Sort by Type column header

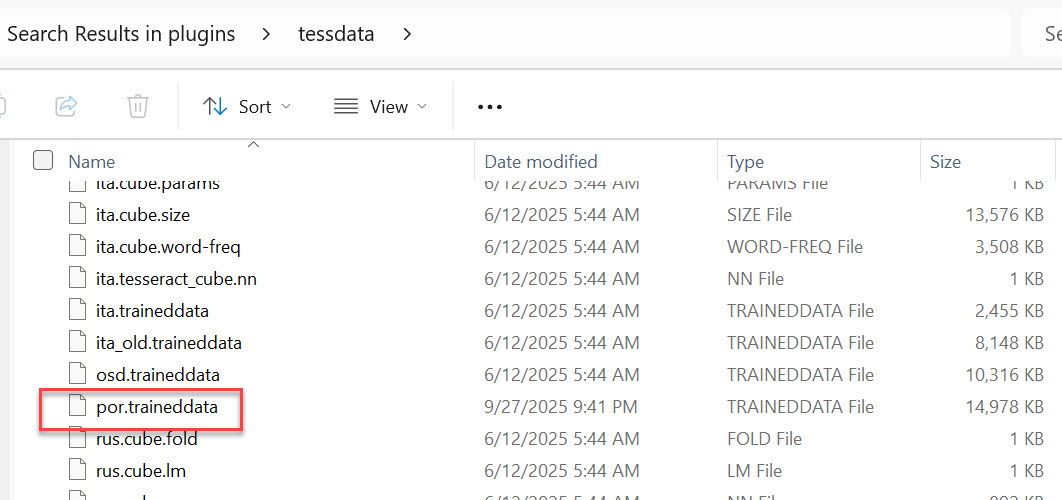tap(745, 161)
